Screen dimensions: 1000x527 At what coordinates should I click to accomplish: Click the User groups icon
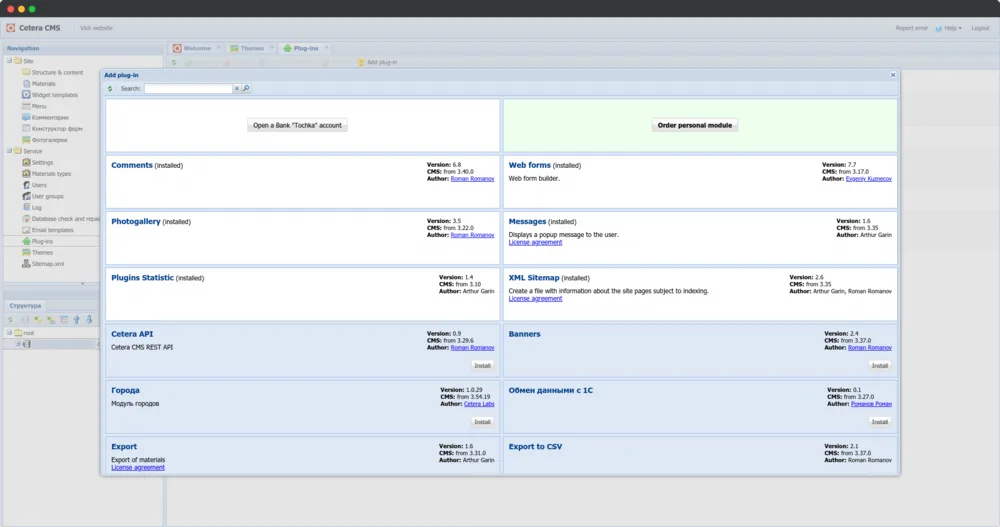26,196
